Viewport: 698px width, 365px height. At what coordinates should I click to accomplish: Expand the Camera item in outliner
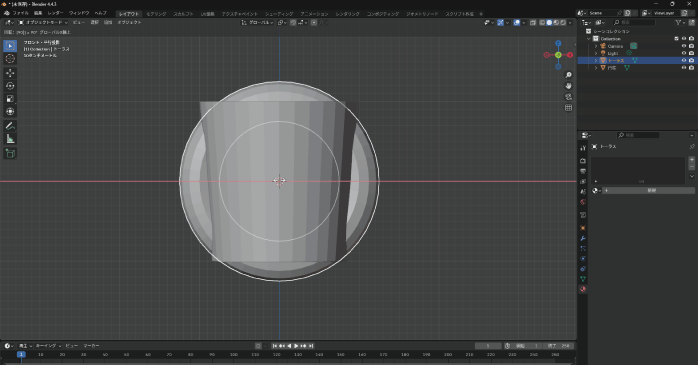[596, 46]
